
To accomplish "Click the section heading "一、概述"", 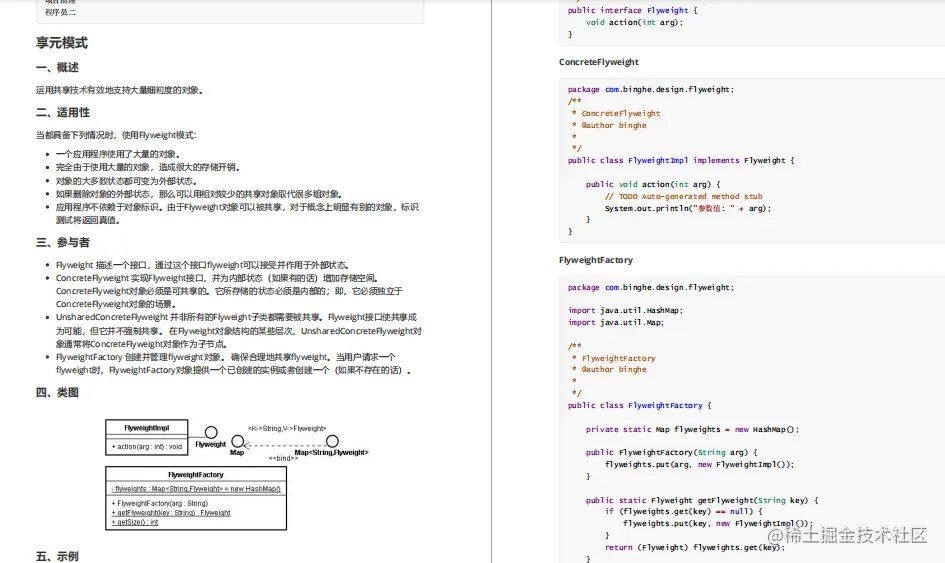I will [57, 68].
